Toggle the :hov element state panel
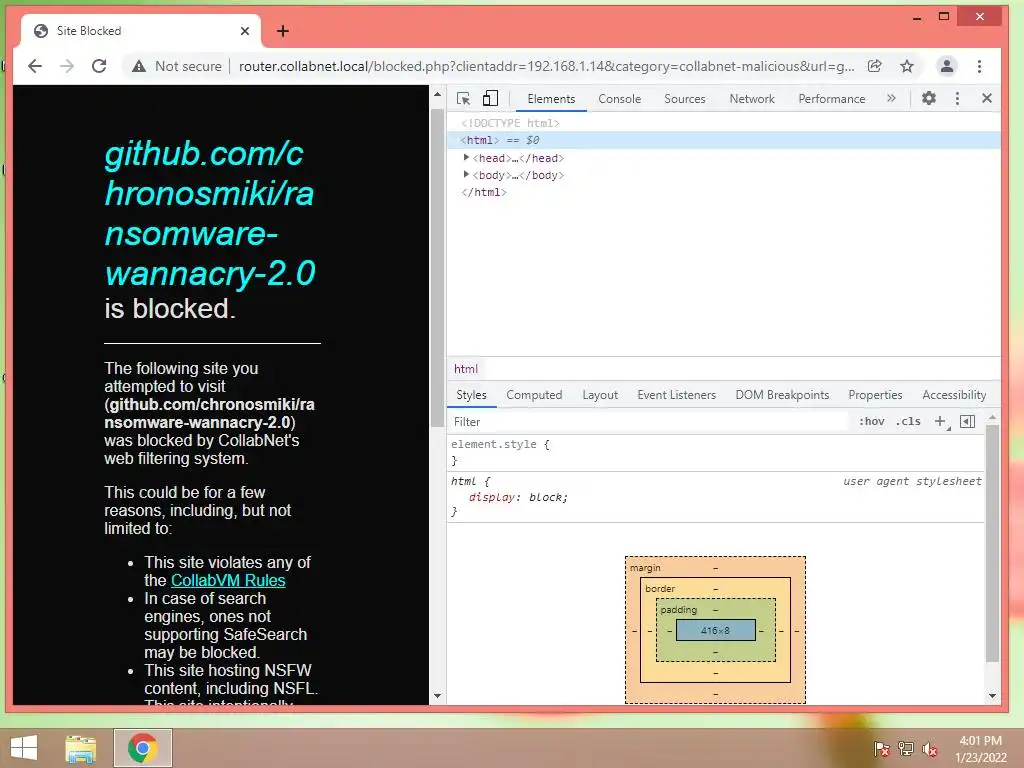 click(871, 422)
